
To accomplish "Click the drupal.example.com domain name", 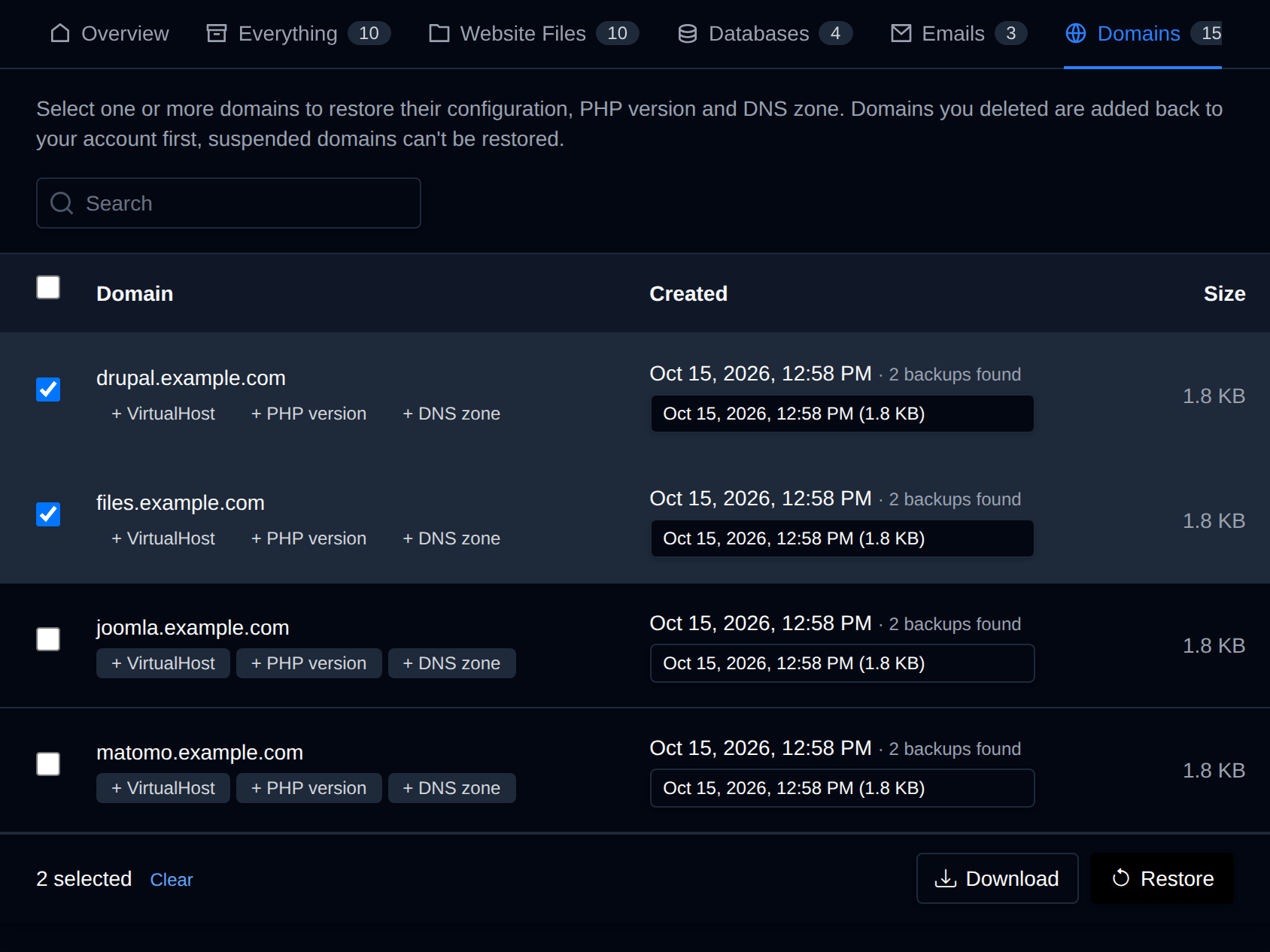I will click(x=191, y=378).
